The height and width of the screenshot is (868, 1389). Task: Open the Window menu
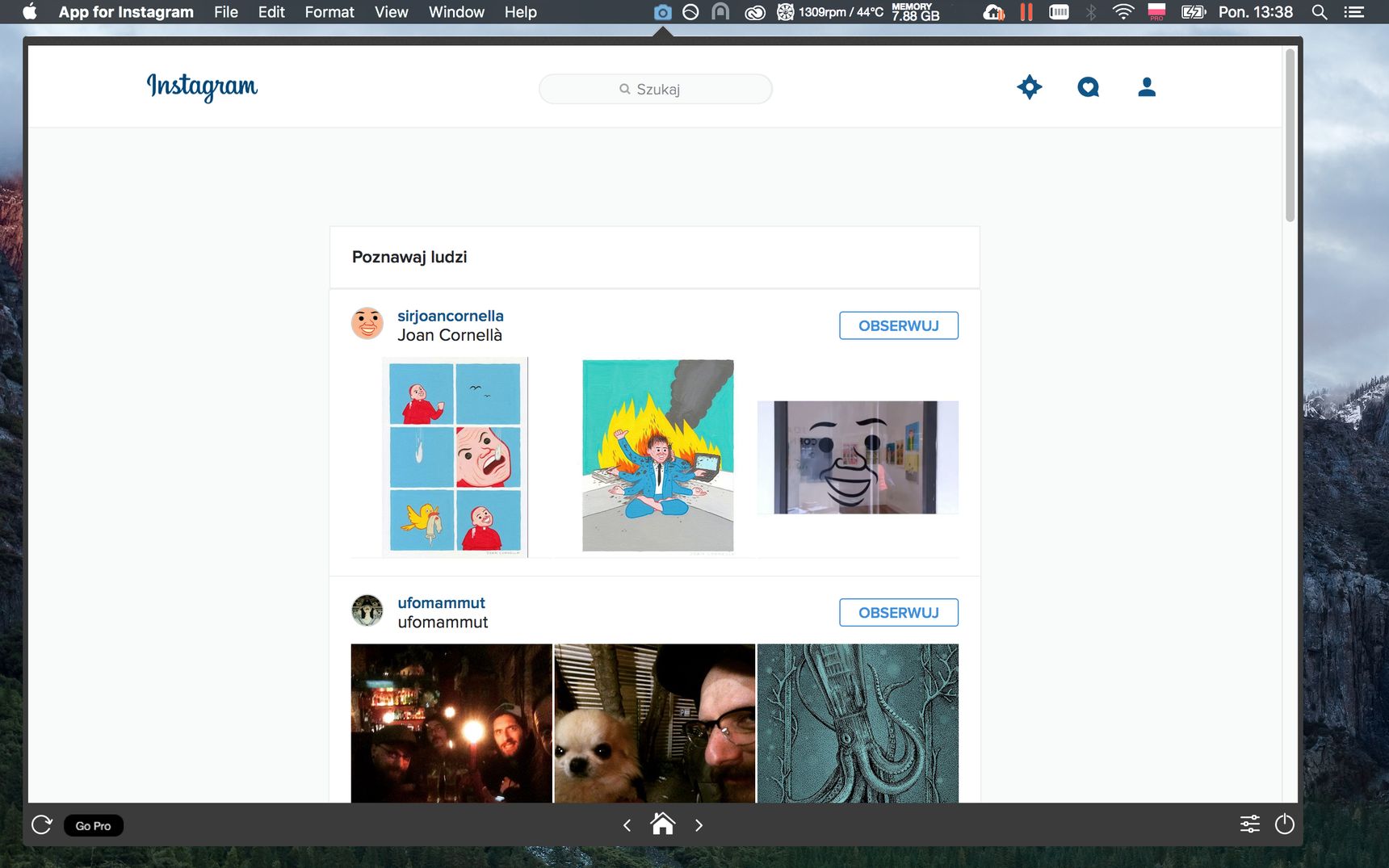coord(456,12)
